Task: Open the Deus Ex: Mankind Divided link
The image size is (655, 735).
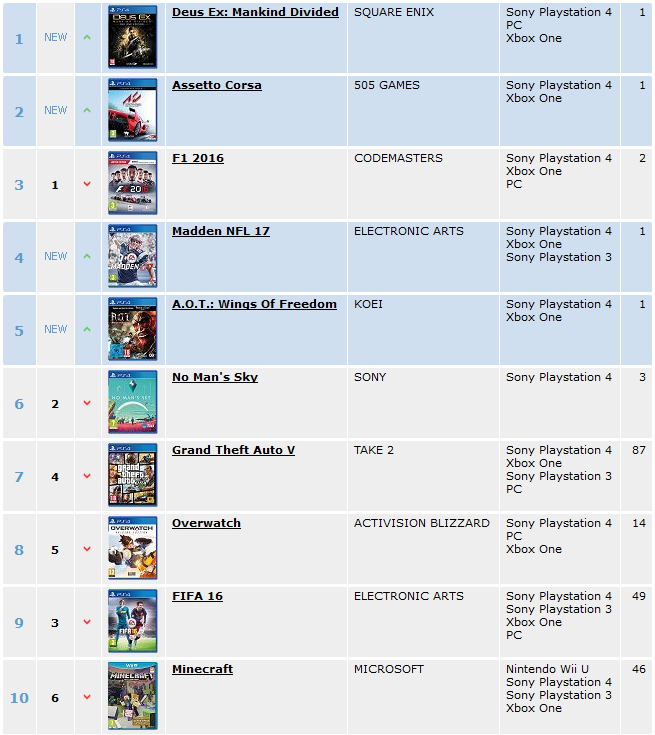Action: 255,12
